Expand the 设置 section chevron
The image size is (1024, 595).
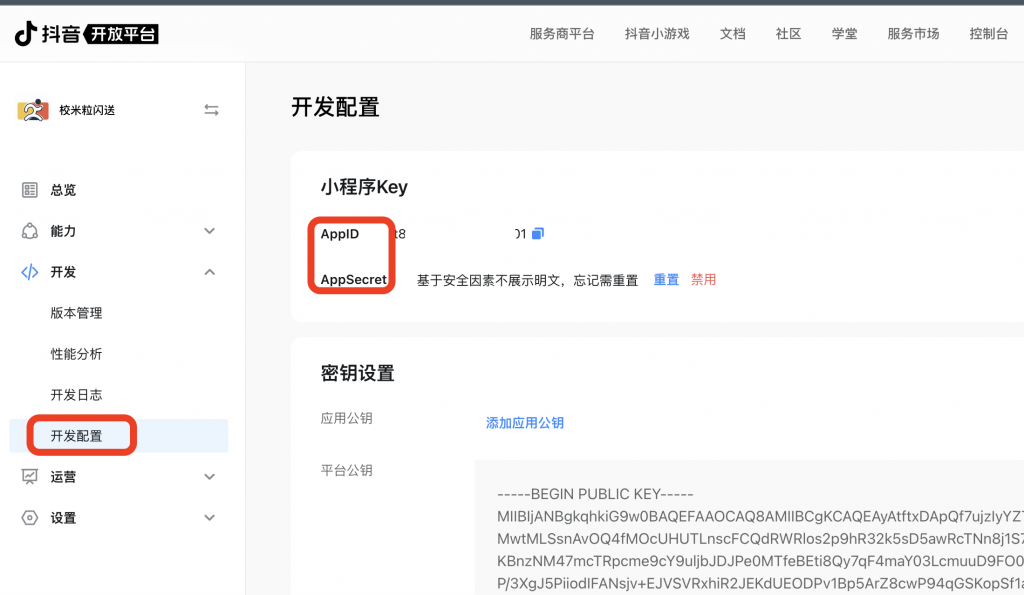pos(210,518)
